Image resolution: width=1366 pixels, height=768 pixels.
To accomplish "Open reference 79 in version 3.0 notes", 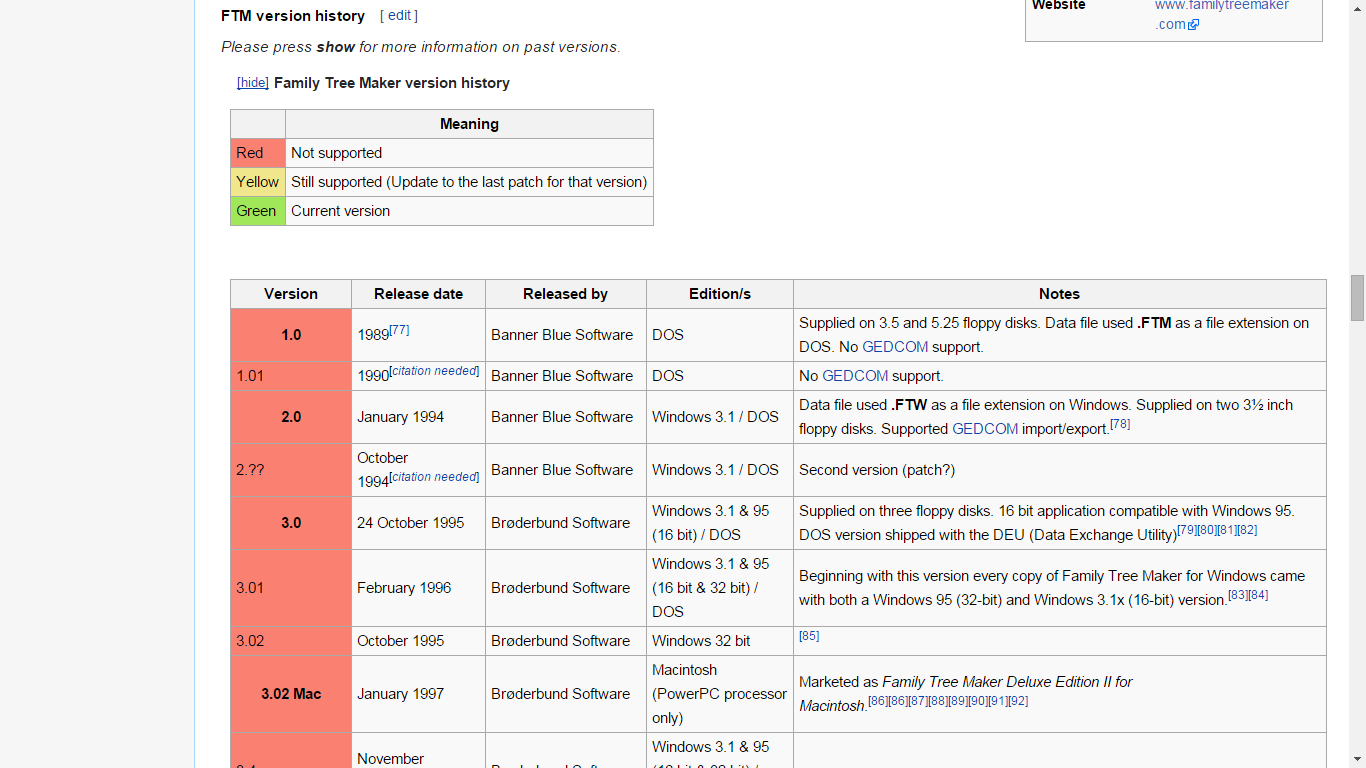I will tap(1187, 530).
